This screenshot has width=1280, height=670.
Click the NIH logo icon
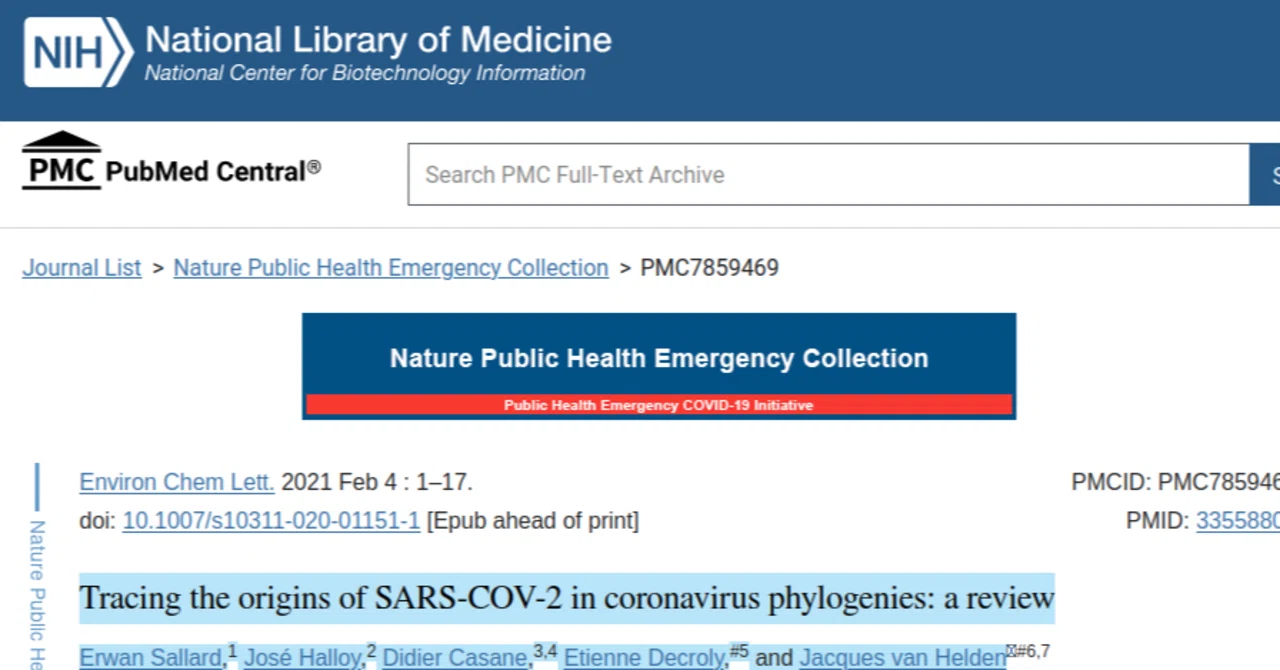point(78,52)
